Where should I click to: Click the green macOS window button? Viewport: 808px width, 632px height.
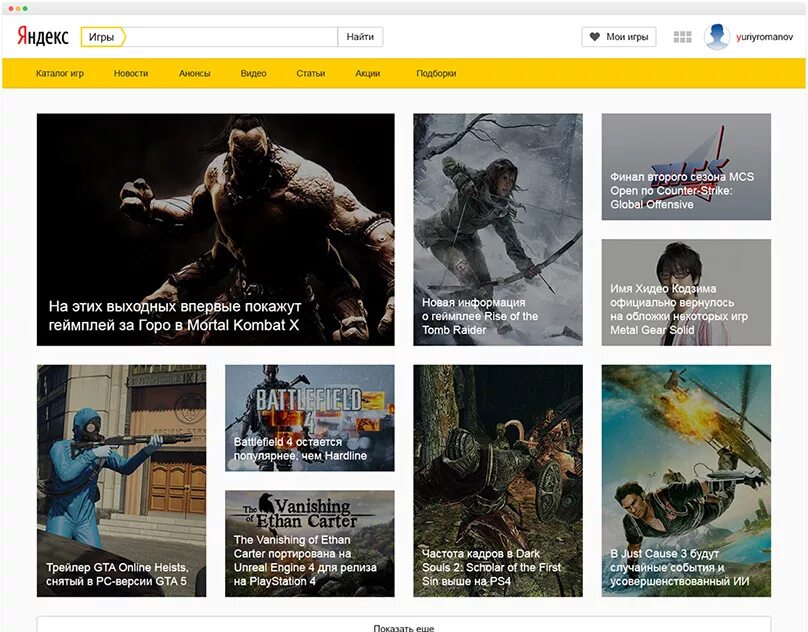pyautogui.click(x=25, y=8)
